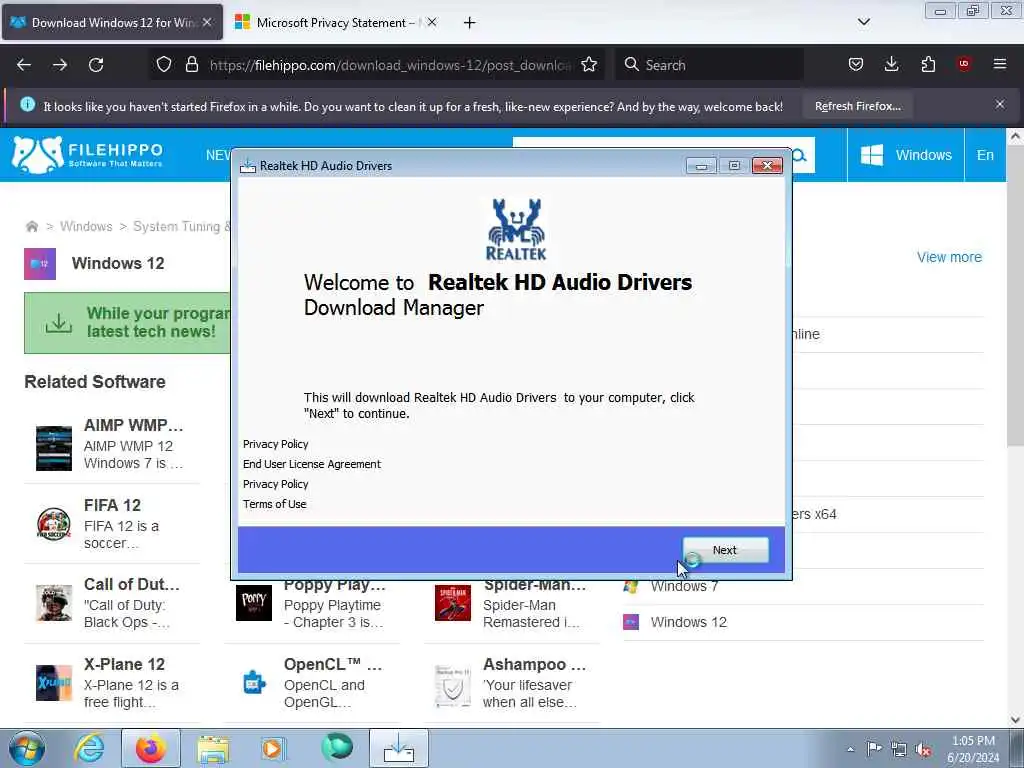Click the site padlock icon
1024x768 pixels.
click(191, 64)
